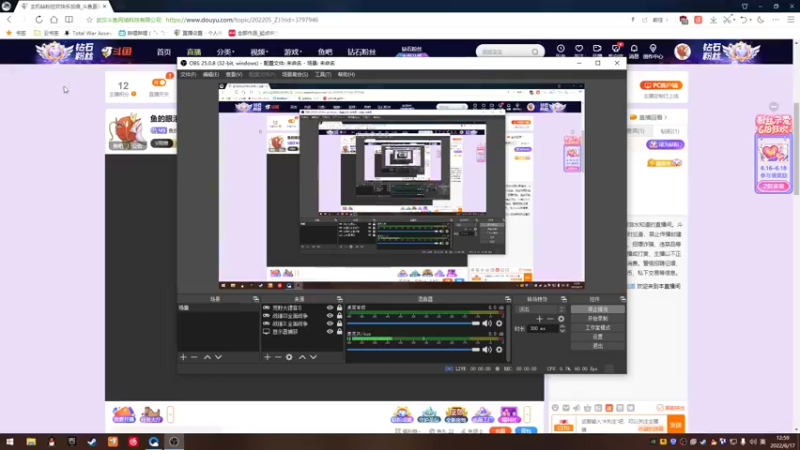Expand the 分类 dropdown in the Douyu navigation

click(225, 52)
